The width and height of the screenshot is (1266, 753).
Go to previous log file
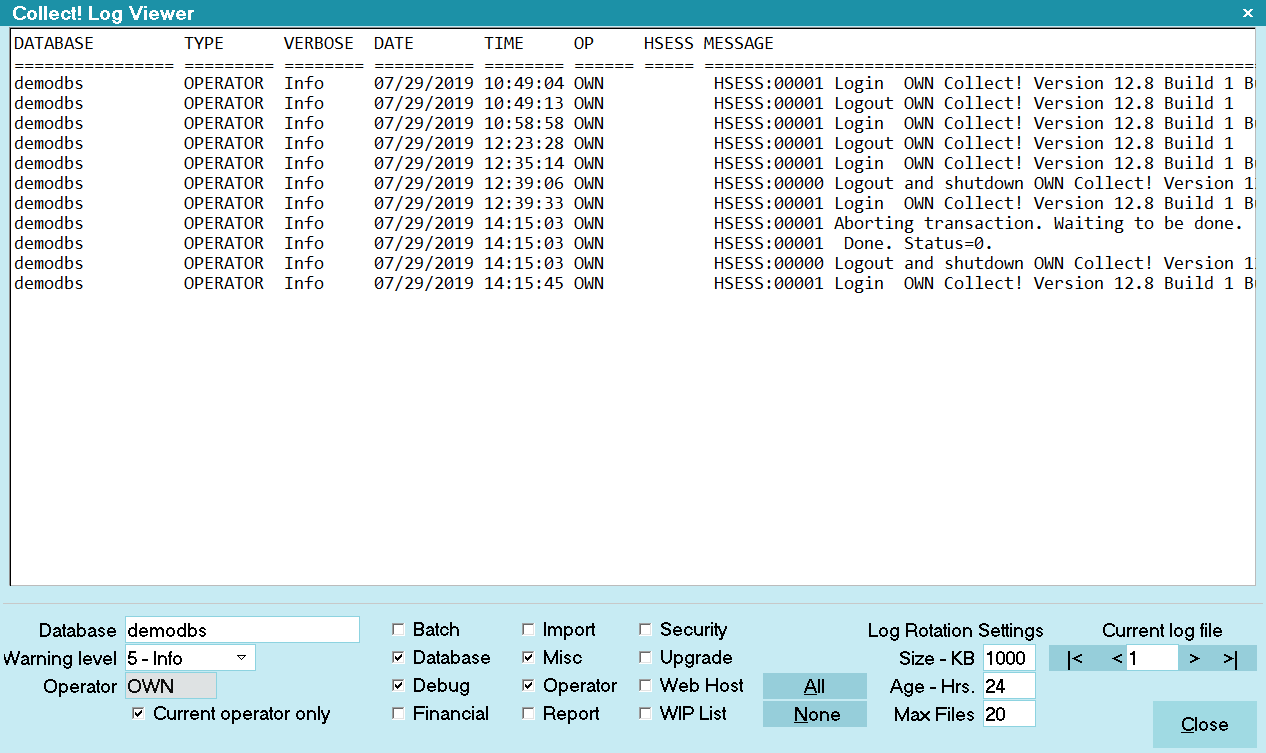tap(1116, 658)
